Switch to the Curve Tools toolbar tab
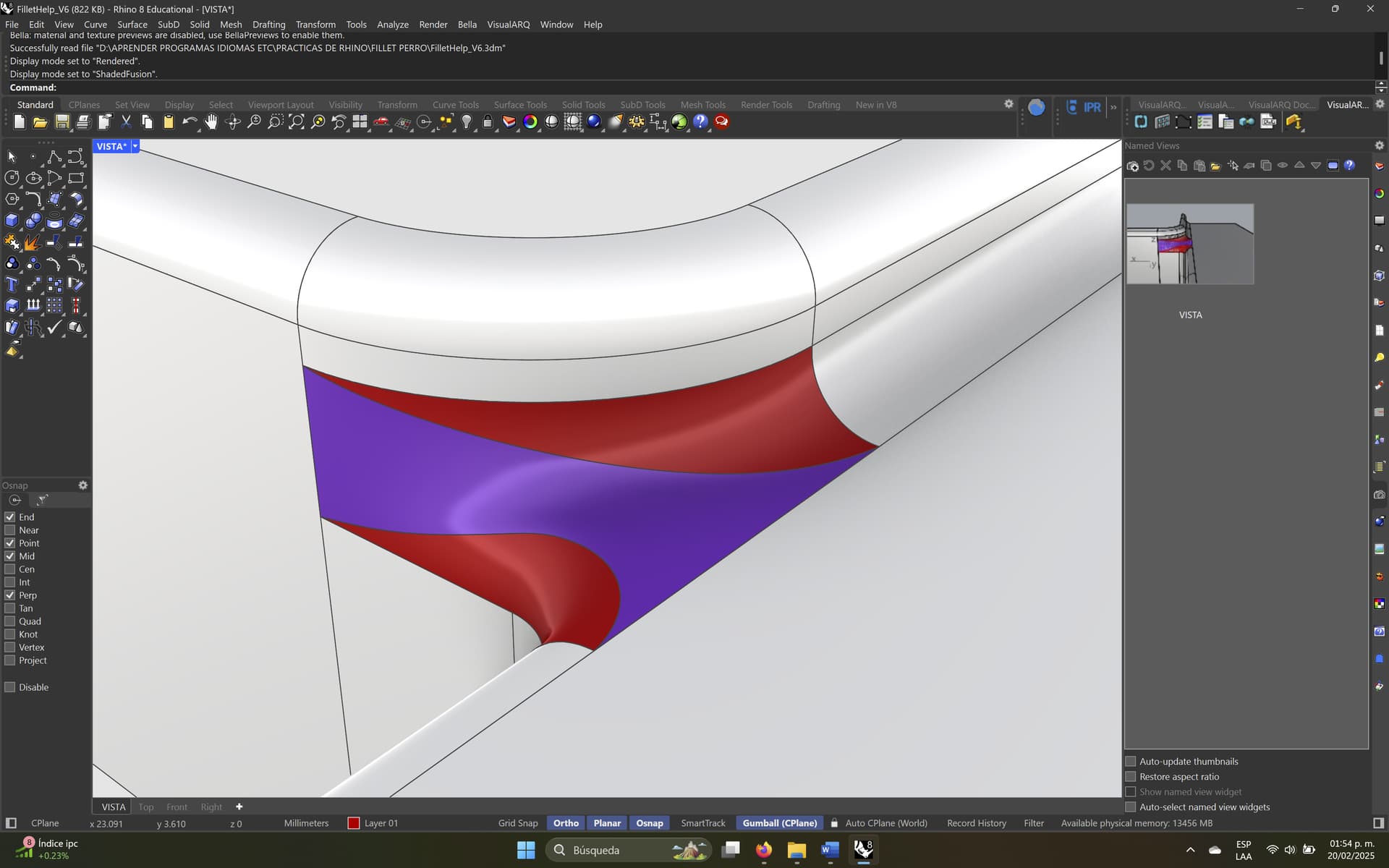The image size is (1389, 868). coord(455,105)
